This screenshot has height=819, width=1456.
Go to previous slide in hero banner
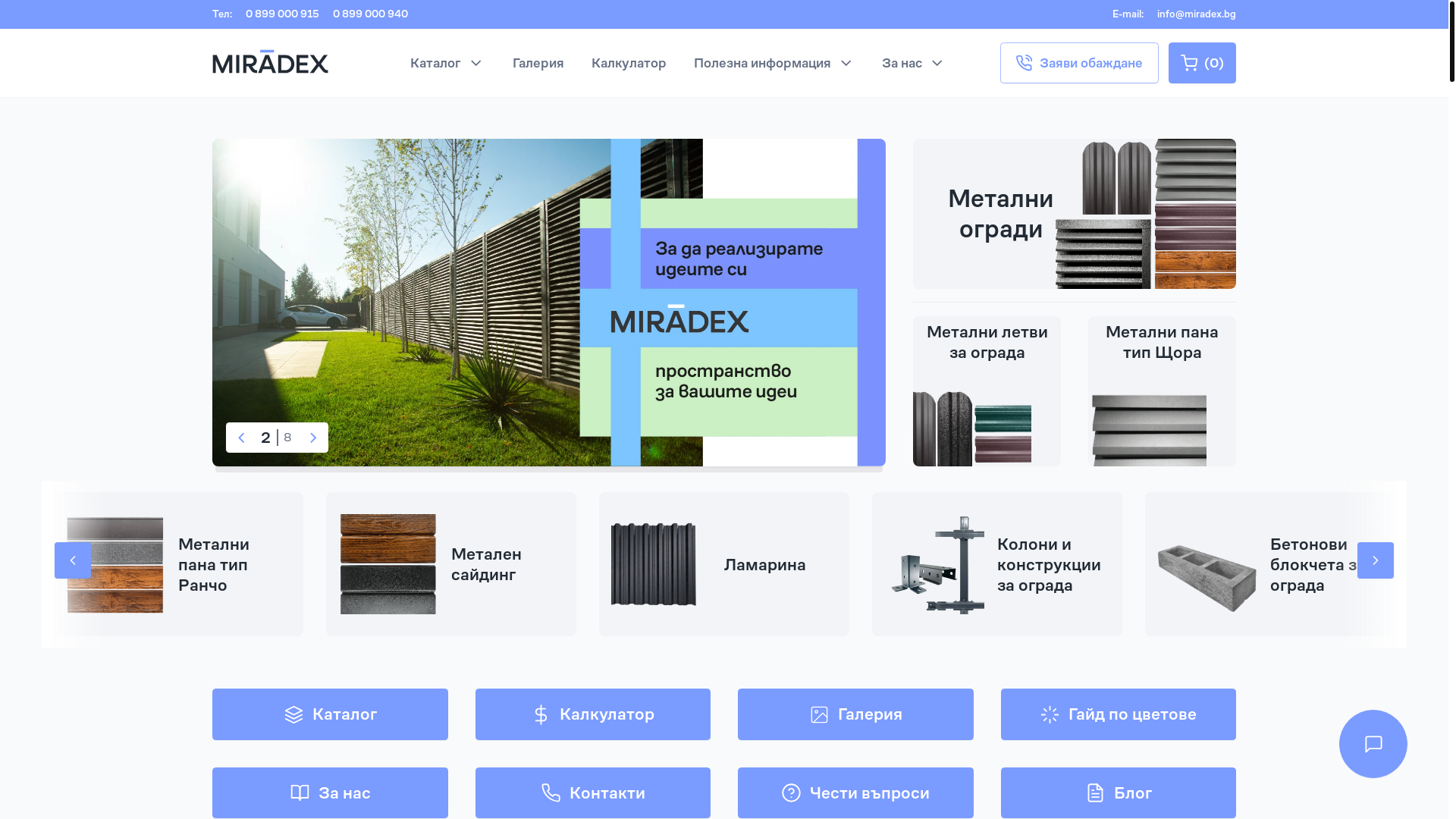pos(241,438)
